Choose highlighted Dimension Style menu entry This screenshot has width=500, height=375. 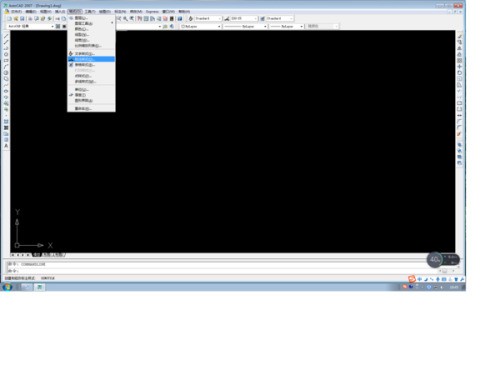coord(91,59)
